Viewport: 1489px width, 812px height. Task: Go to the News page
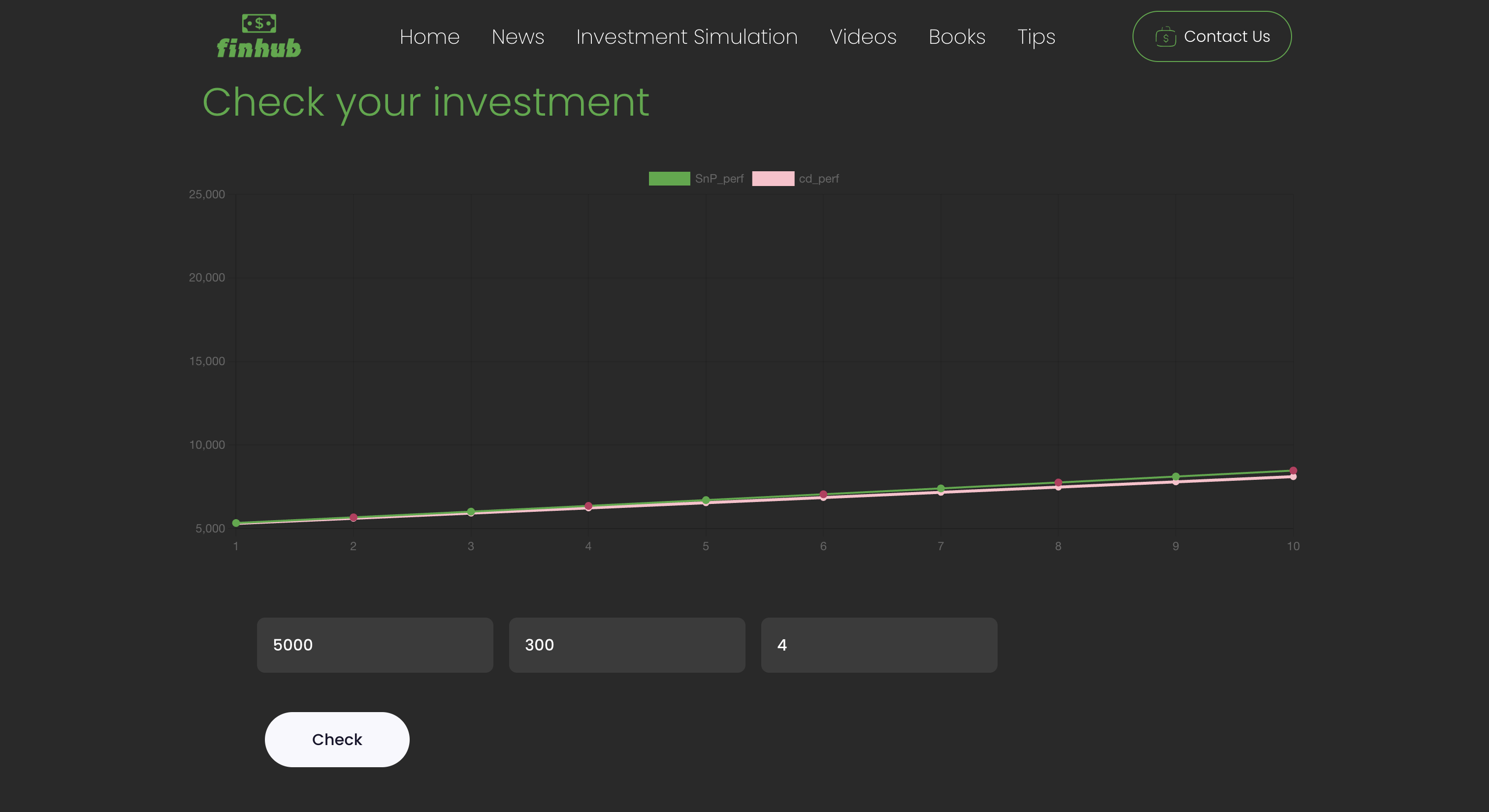pyautogui.click(x=518, y=37)
